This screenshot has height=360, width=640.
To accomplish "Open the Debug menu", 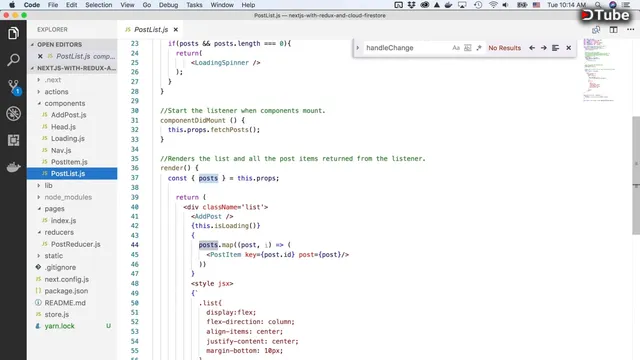I will coord(168,5).
